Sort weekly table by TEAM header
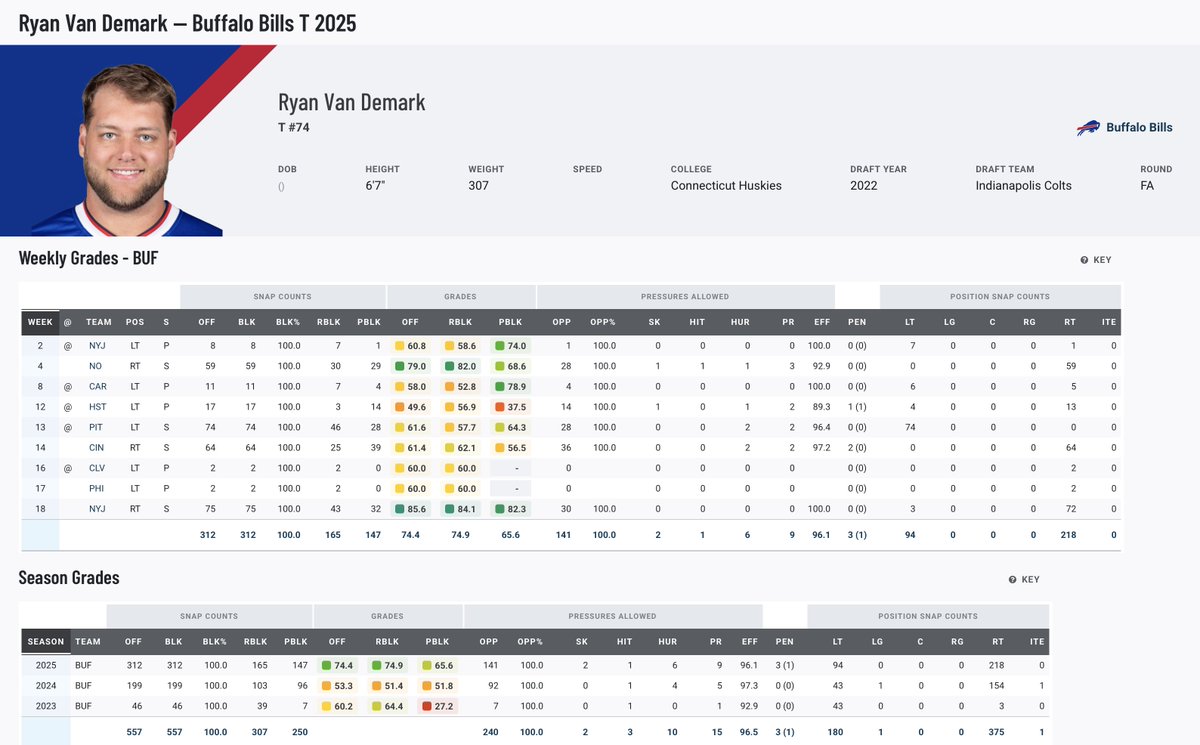Viewport: 1200px width, 745px height. pos(98,322)
